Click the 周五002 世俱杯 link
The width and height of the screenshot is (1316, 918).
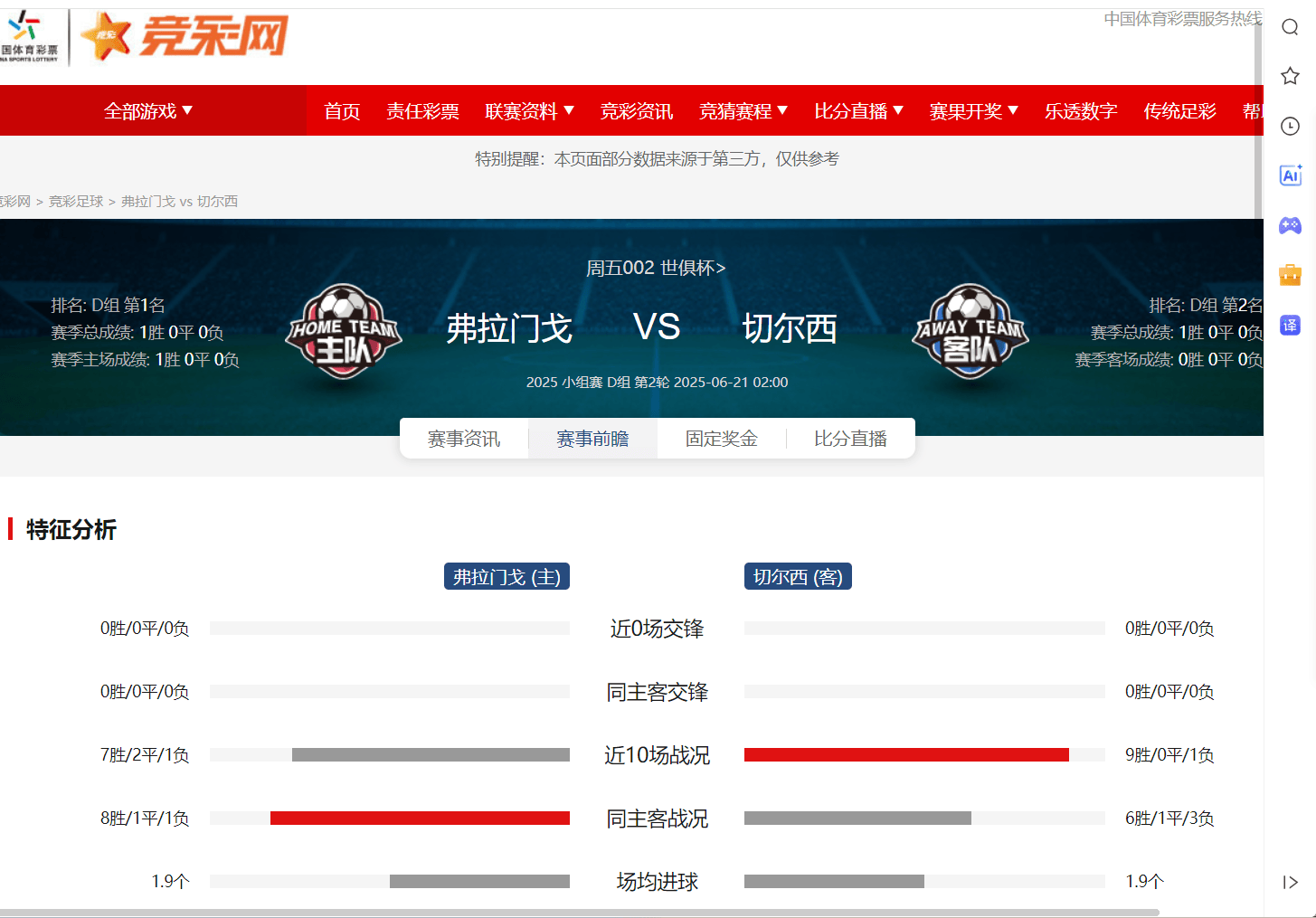(x=656, y=268)
